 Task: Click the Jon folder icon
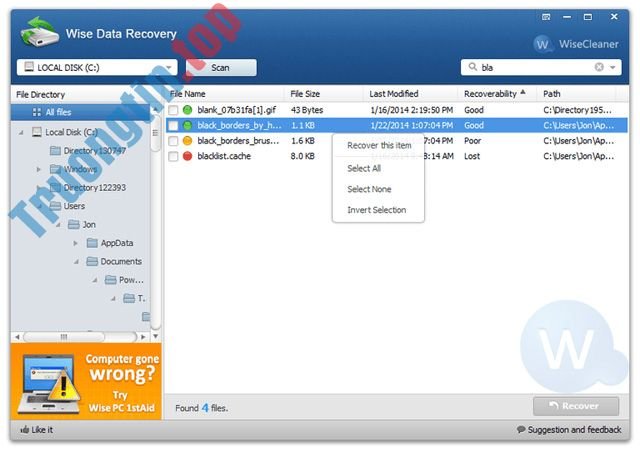click(73, 224)
